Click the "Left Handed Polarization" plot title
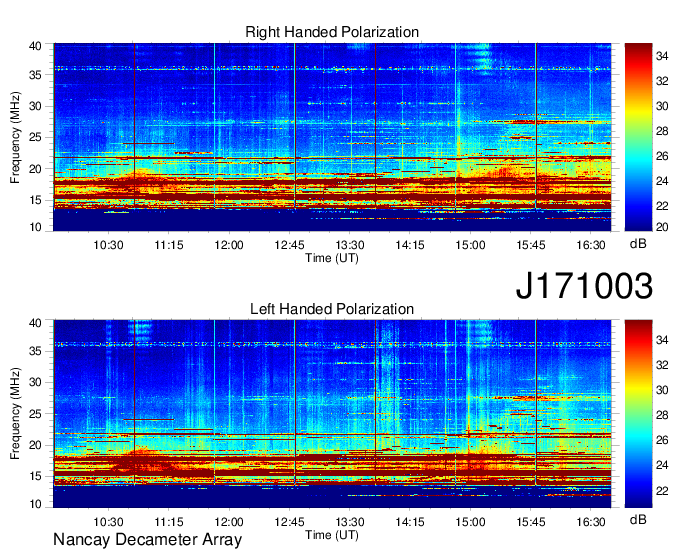The height and width of the screenshot is (552, 680). 332,309
